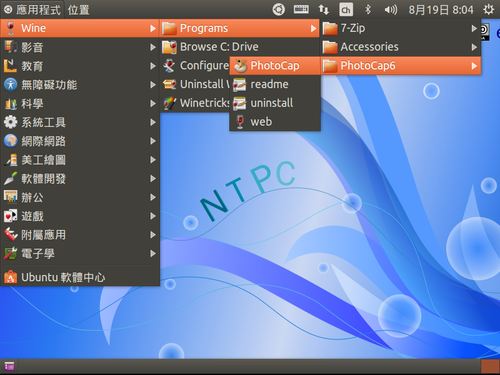This screenshot has height=375, width=500.
Task: Click the volume speaker icon in top panel
Action: pos(390,10)
